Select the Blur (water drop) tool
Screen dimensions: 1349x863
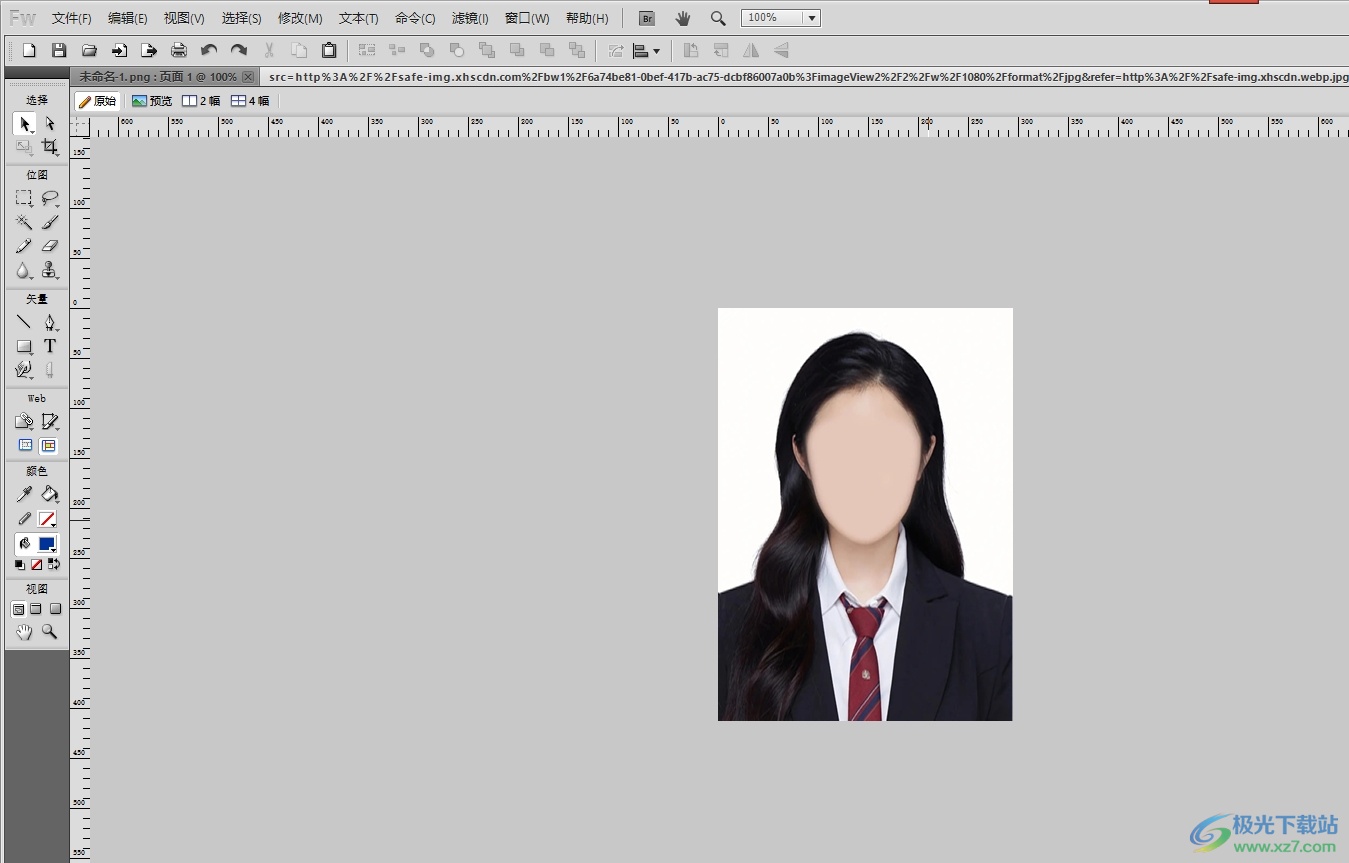tap(25, 270)
